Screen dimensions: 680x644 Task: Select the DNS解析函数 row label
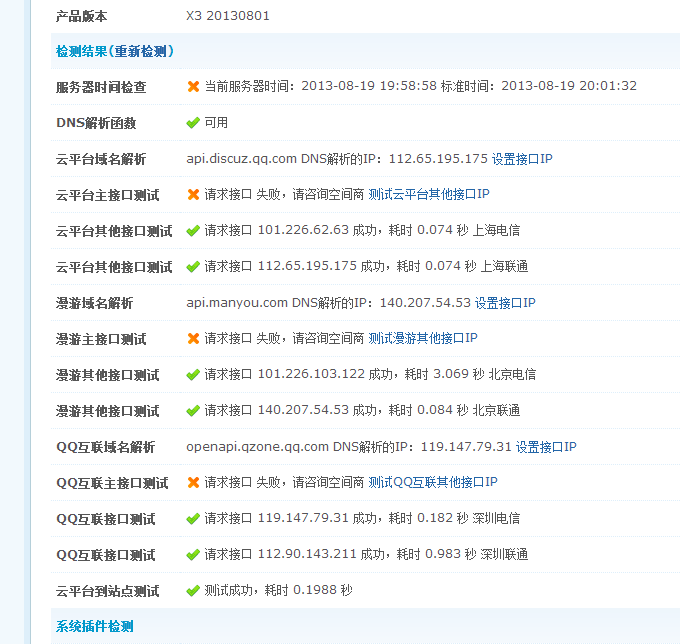click(96, 123)
